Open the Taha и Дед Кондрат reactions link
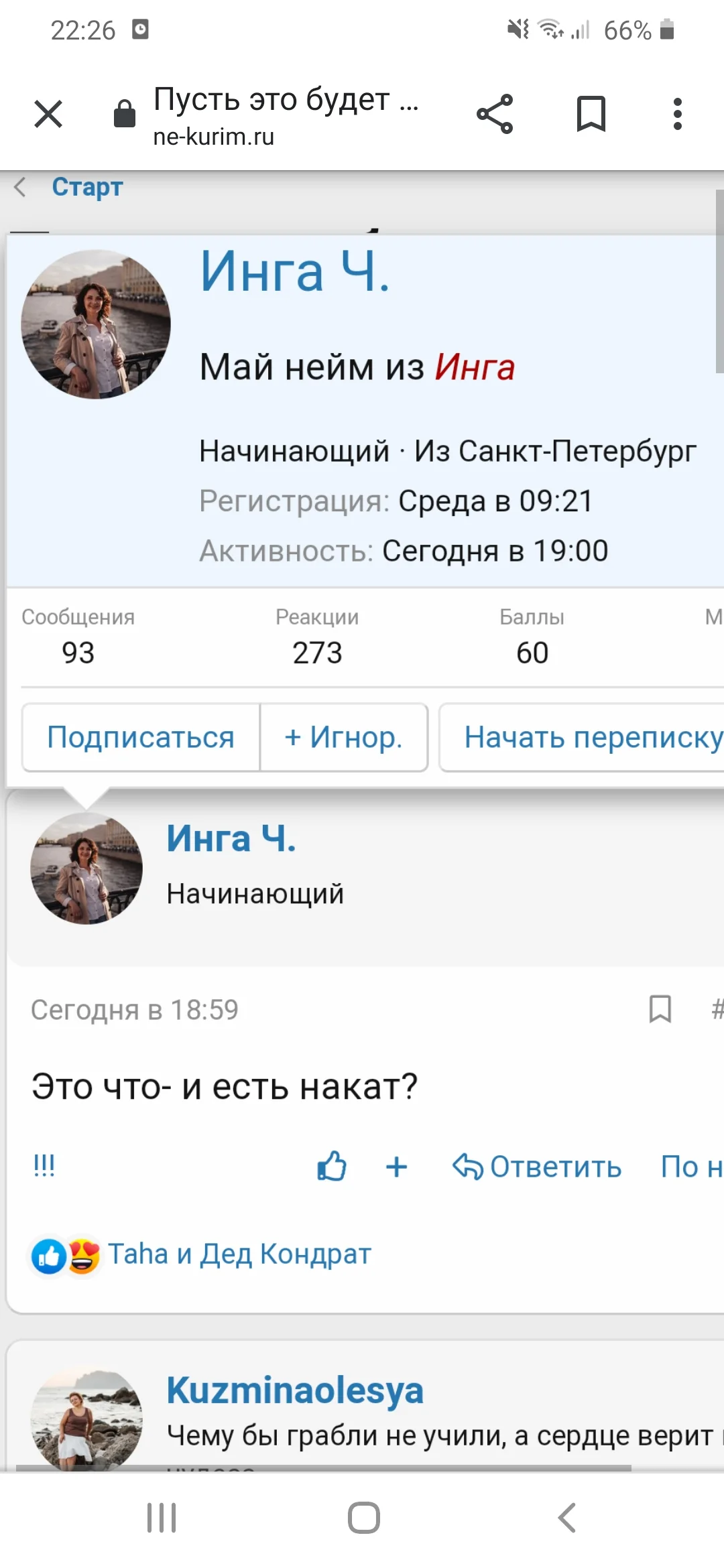 tap(239, 1254)
